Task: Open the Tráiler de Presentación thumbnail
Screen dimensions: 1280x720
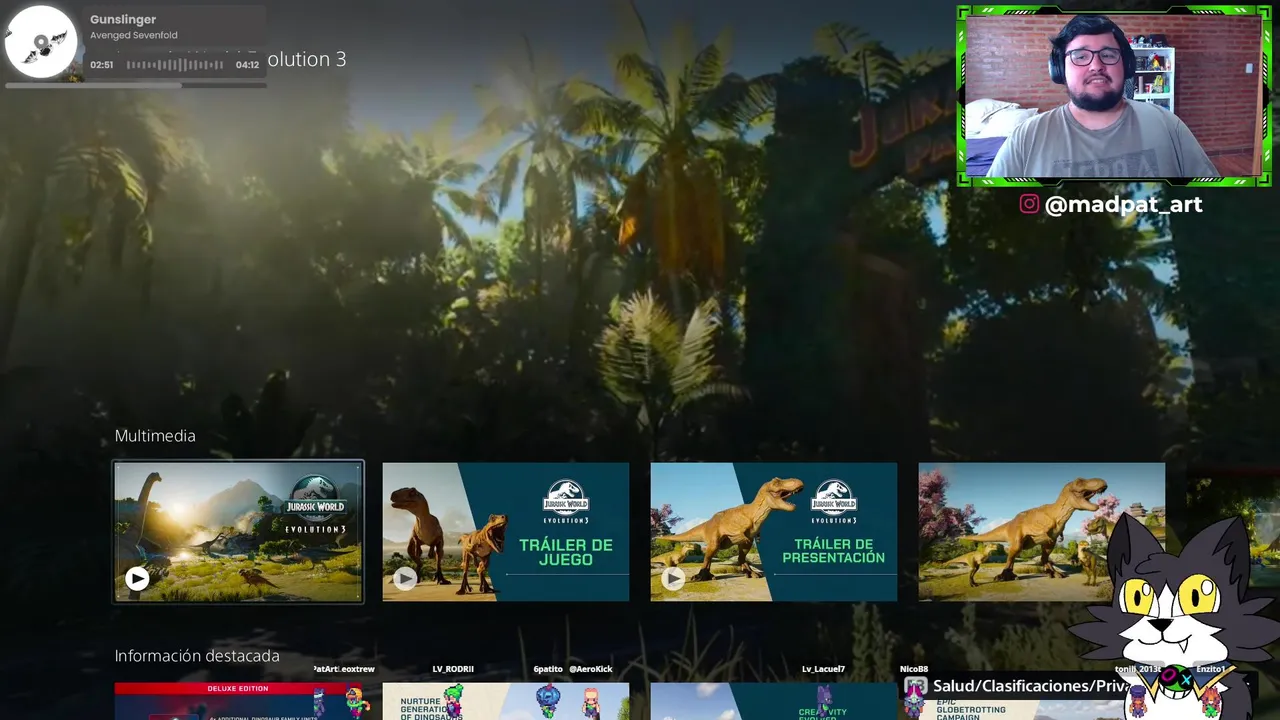Action: click(774, 532)
